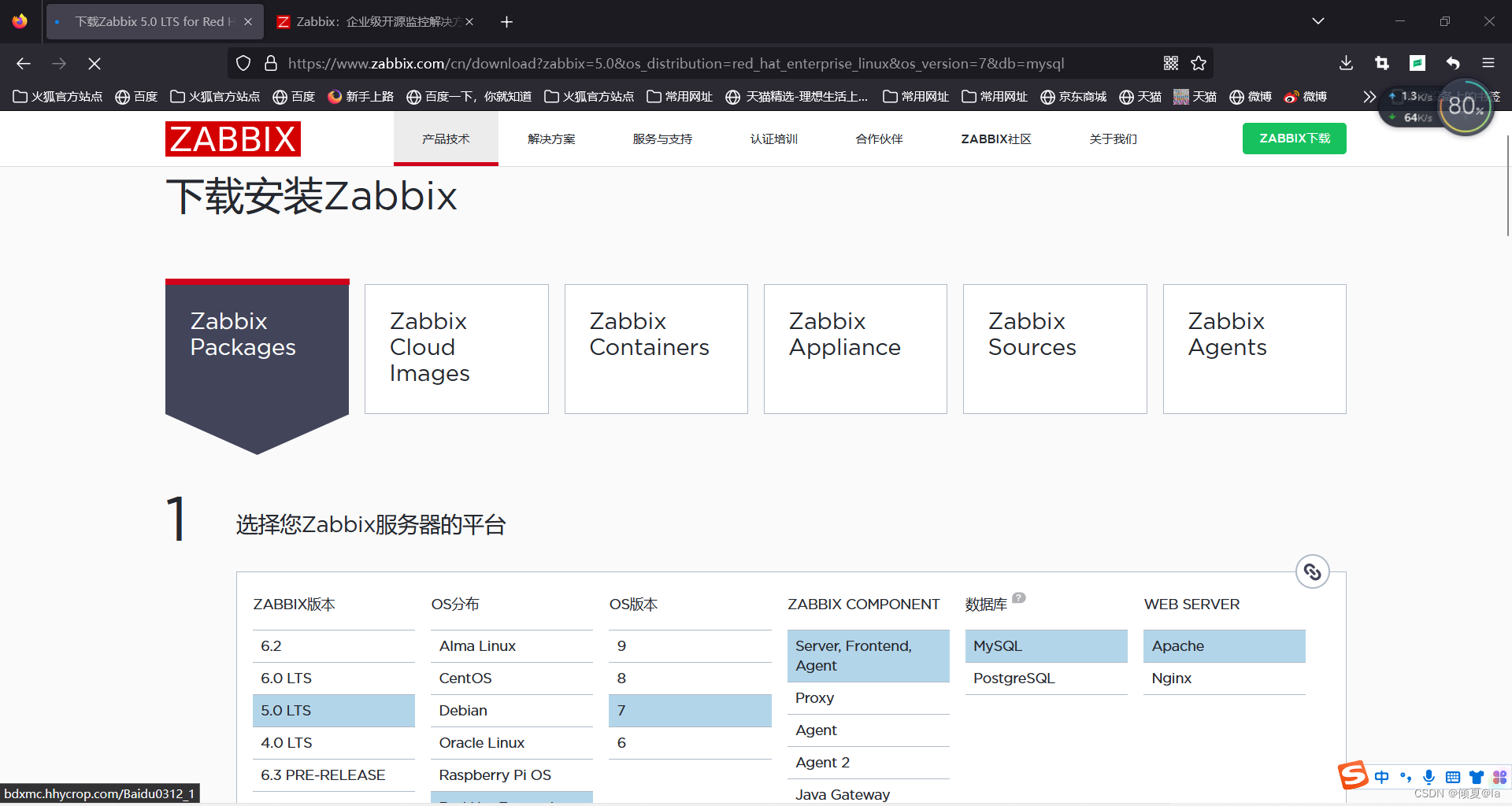Image resolution: width=1512 pixels, height=806 pixels.
Task: Select the Zabbix Sources card
Action: (x=1055, y=349)
